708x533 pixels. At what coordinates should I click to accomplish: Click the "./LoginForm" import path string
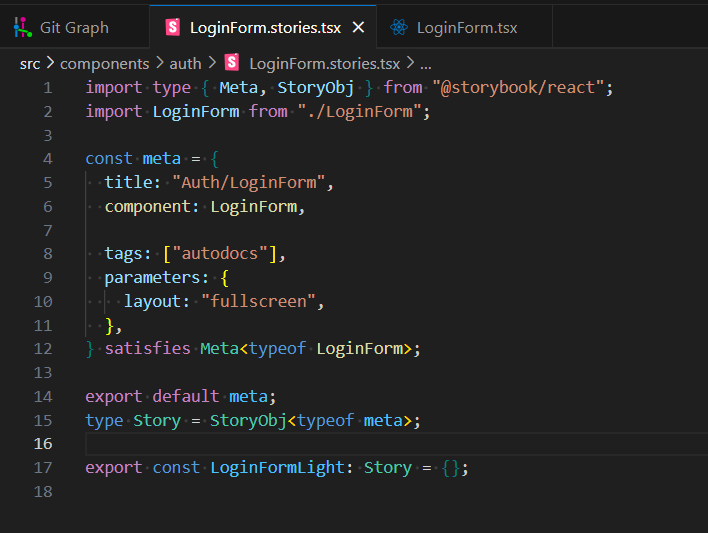[x=359, y=112]
